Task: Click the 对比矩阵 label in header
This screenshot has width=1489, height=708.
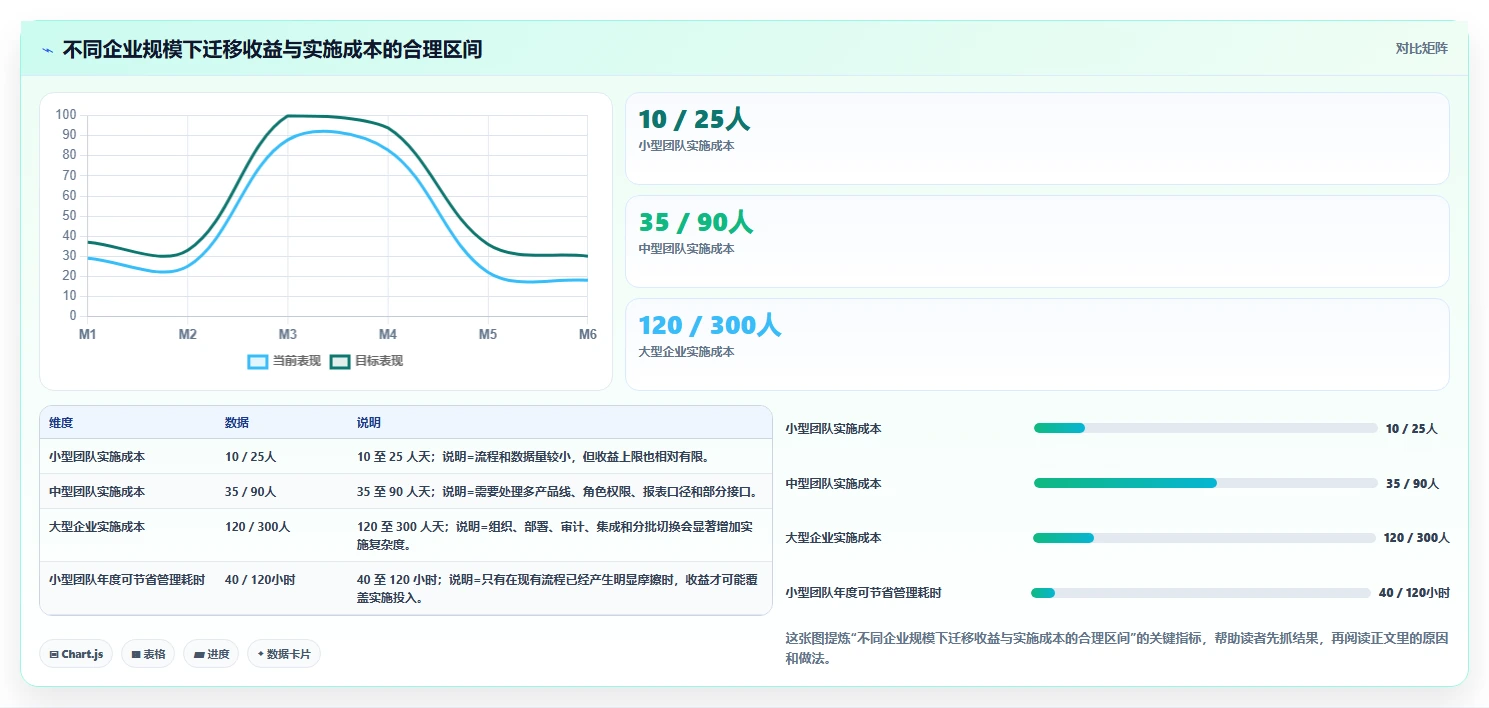Action: tap(1421, 48)
